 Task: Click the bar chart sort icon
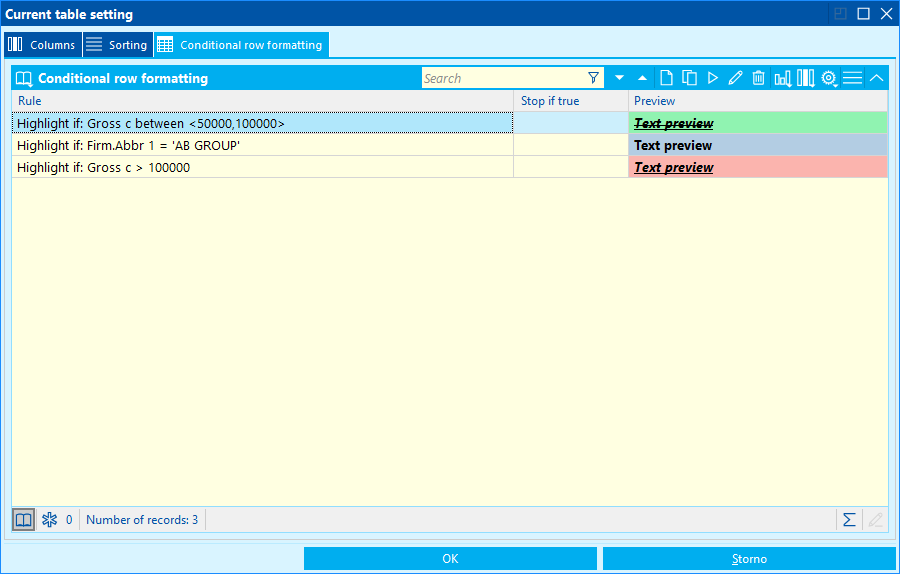tap(782, 78)
